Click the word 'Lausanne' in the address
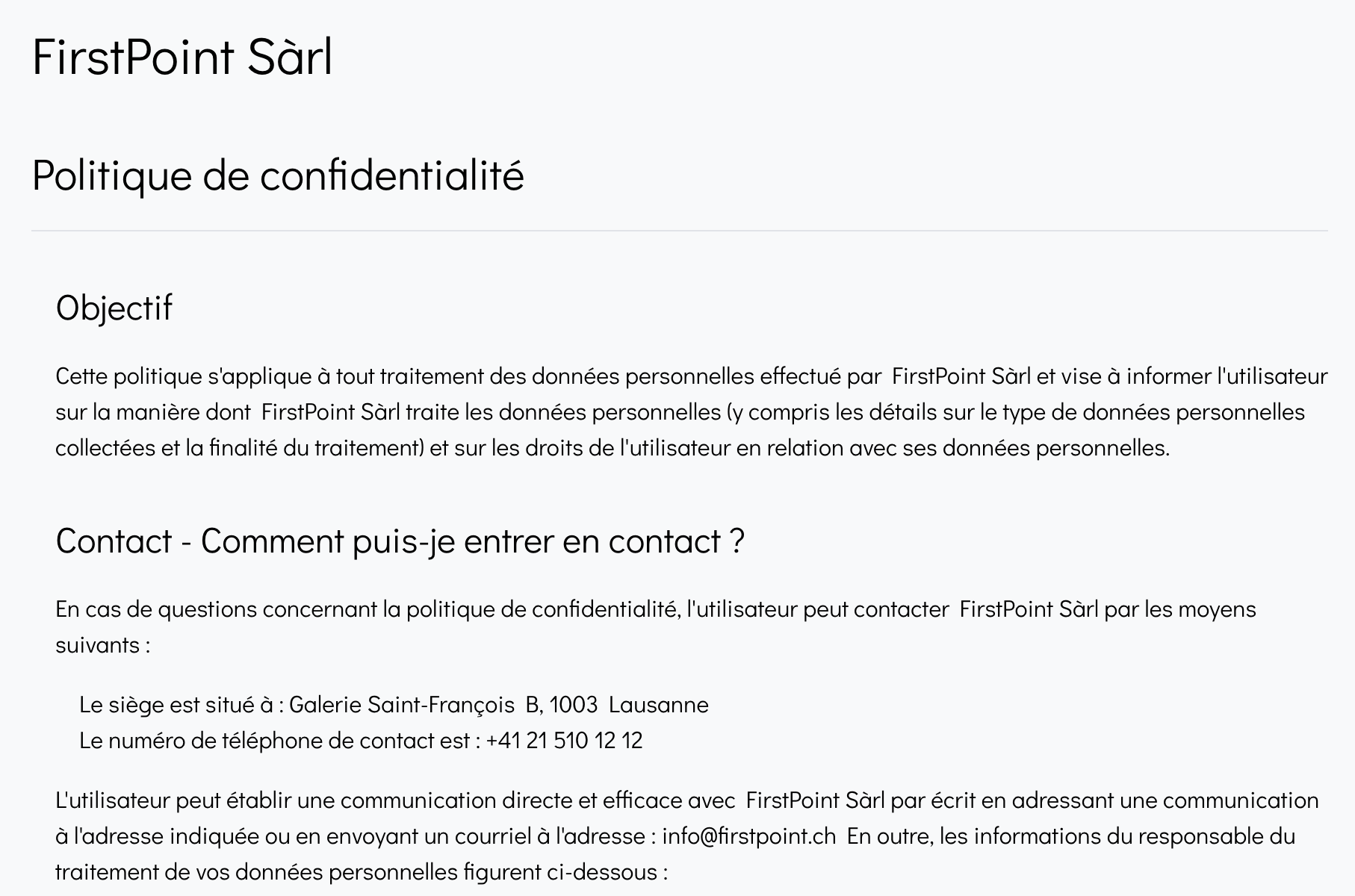Viewport: 1355px width, 896px height. click(659, 704)
